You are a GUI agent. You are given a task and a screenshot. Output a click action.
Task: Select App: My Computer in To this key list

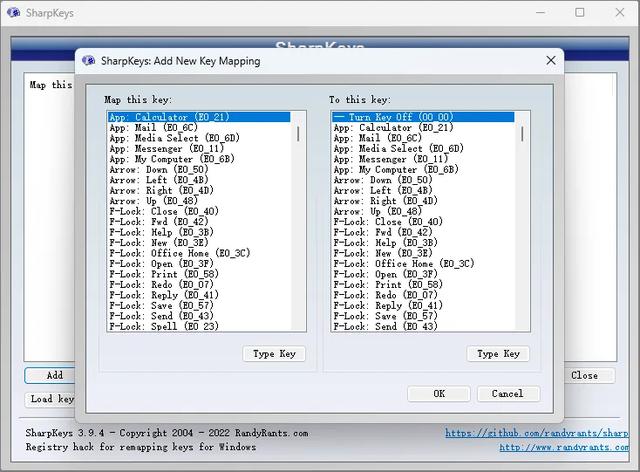tap(423, 169)
